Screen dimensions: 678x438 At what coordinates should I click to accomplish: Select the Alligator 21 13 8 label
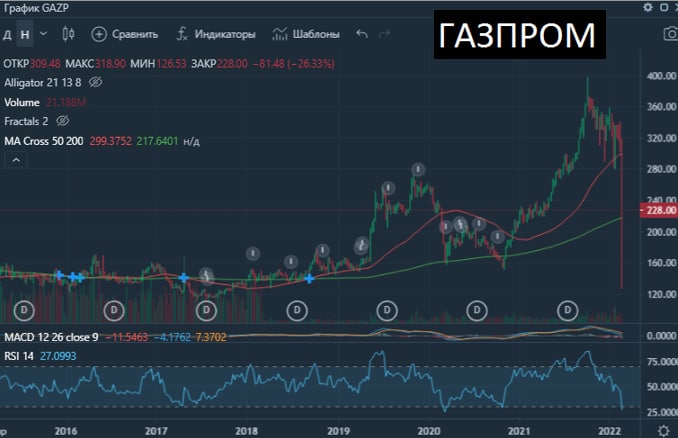coord(42,83)
